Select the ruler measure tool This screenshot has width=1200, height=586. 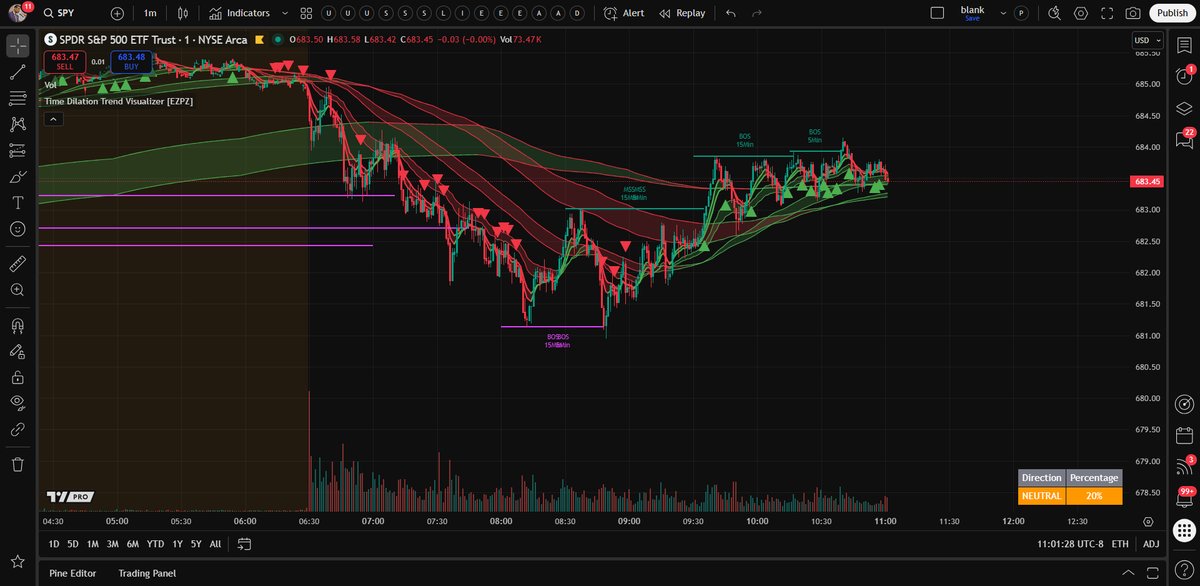[17, 264]
